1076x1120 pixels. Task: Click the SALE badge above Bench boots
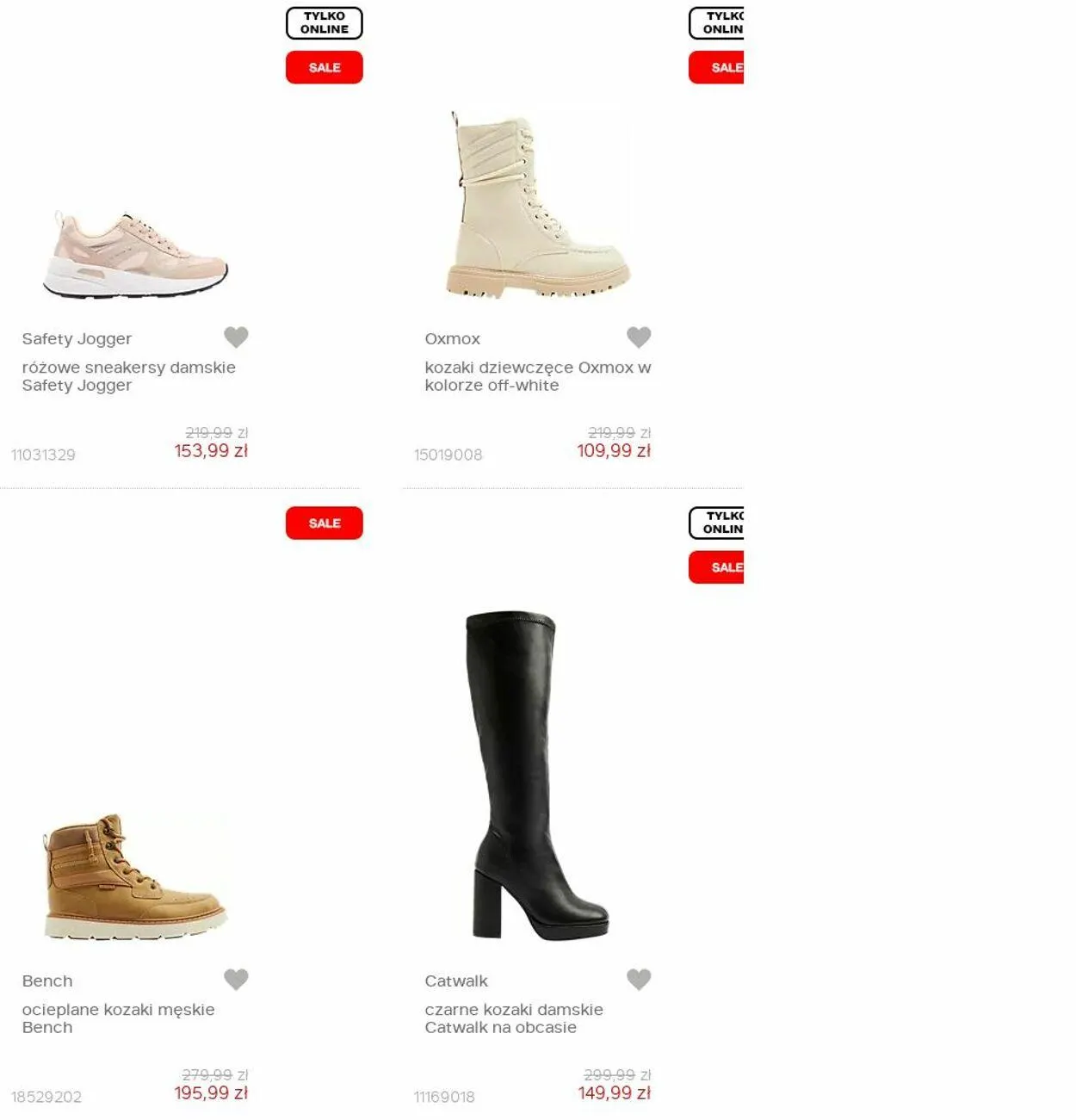click(x=325, y=523)
